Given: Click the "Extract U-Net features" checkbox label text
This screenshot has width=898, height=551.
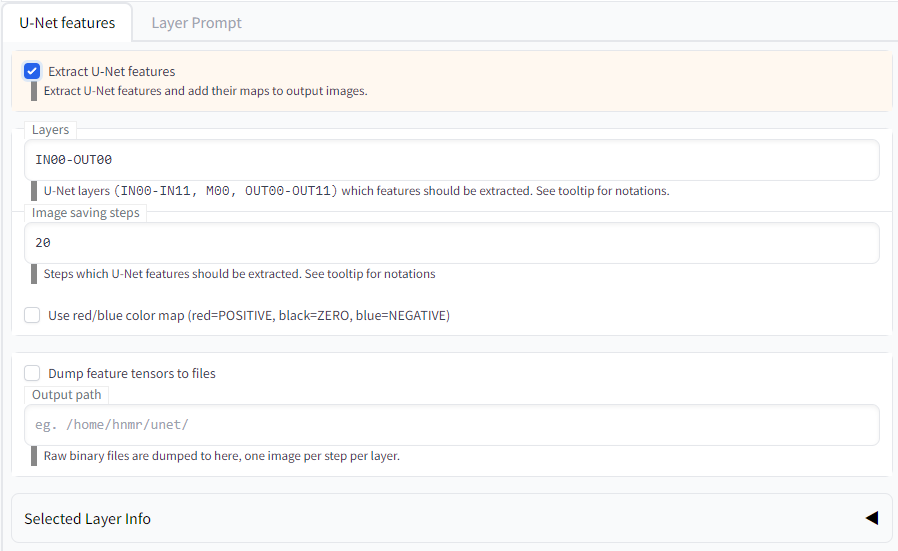Looking at the screenshot, I should (x=112, y=71).
